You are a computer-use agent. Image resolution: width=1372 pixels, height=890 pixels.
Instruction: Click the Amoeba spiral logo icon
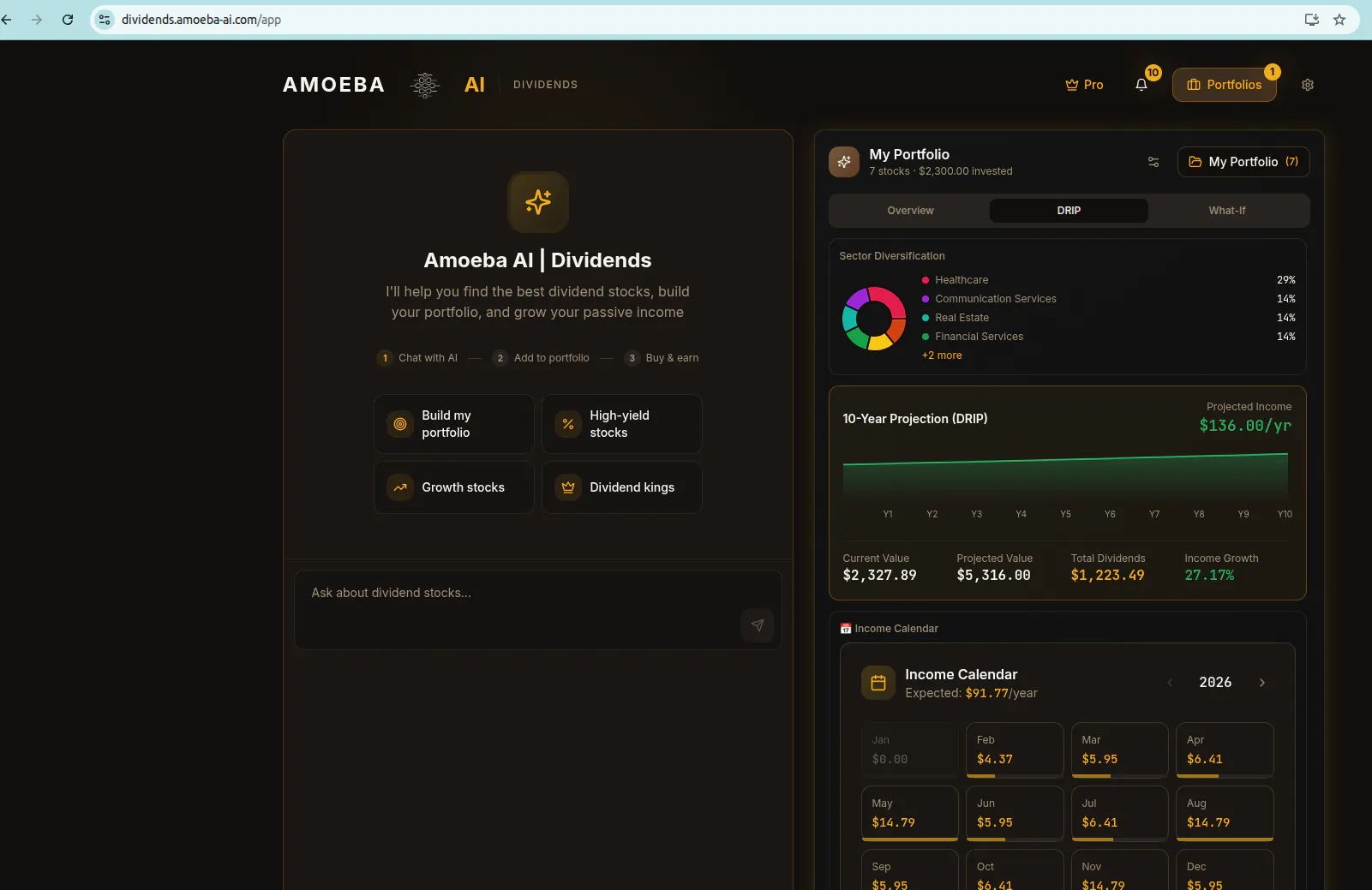[x=425, y=85]
